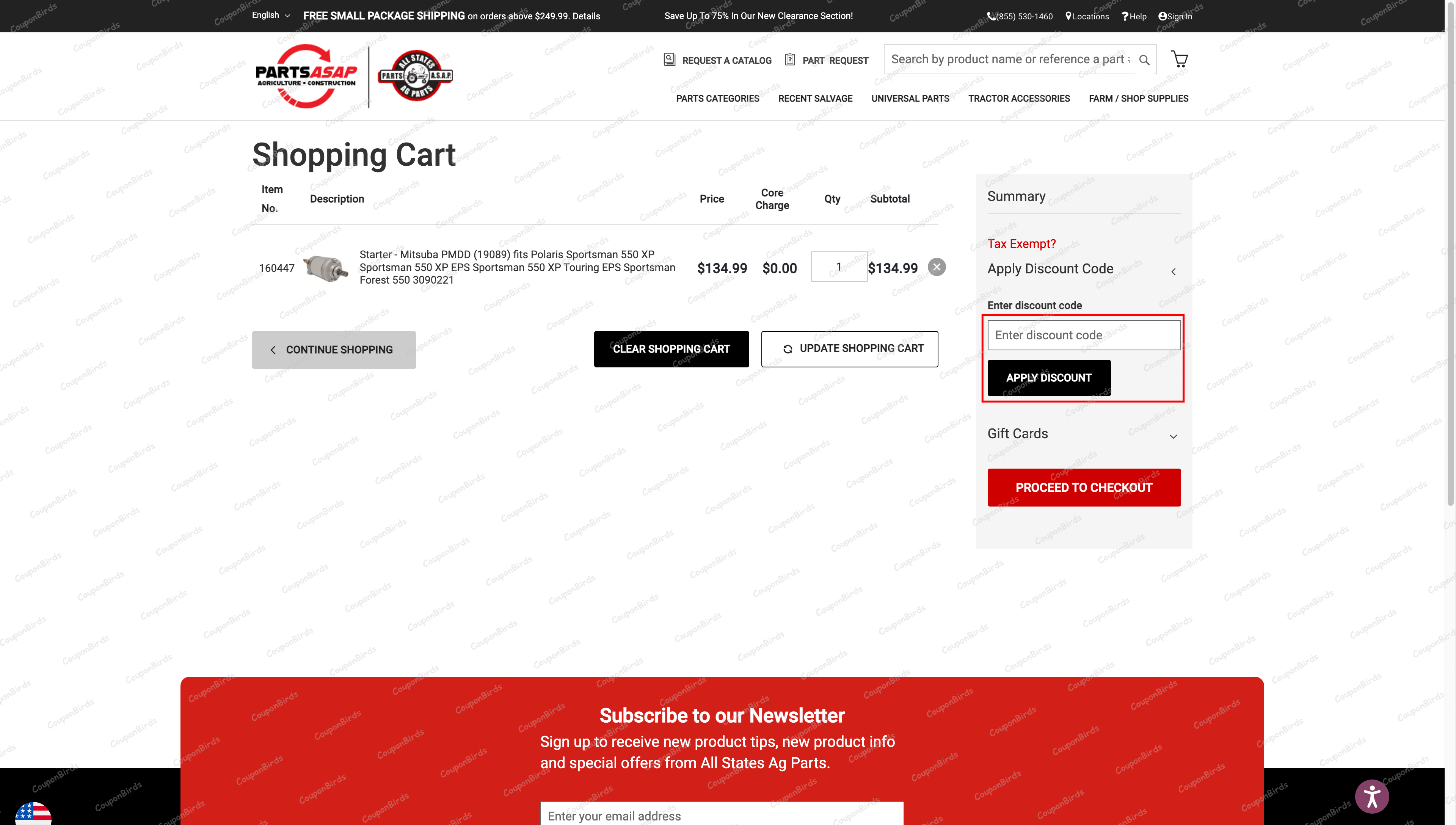This screenshot has width=1456, height=825.
Task: Click Proceed To Checkout
Action: pyautogui.click(x=1084, y=487)
